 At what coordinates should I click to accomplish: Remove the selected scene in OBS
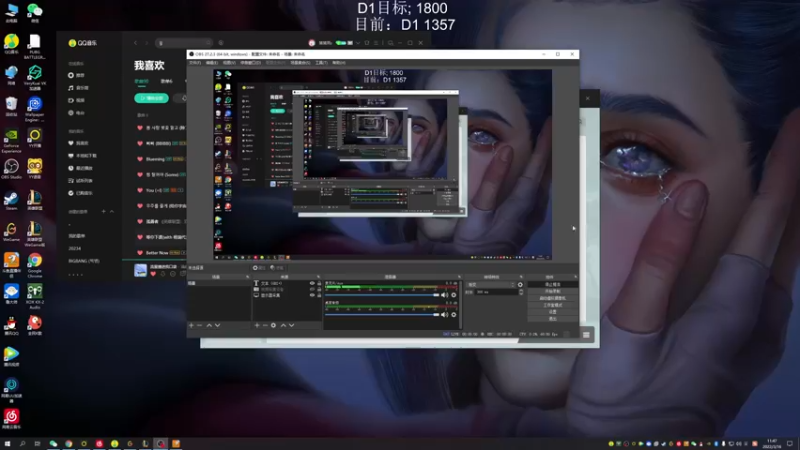(x=199, y=325)
